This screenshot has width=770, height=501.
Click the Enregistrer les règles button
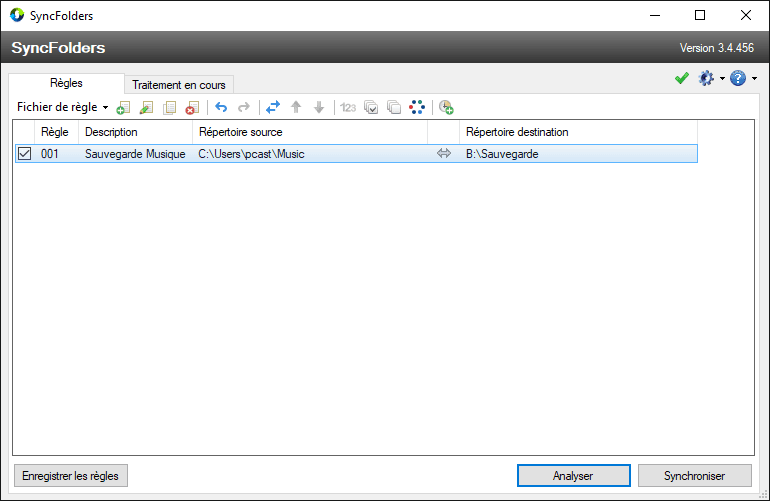pyautogui.click(x=71, y=475)
